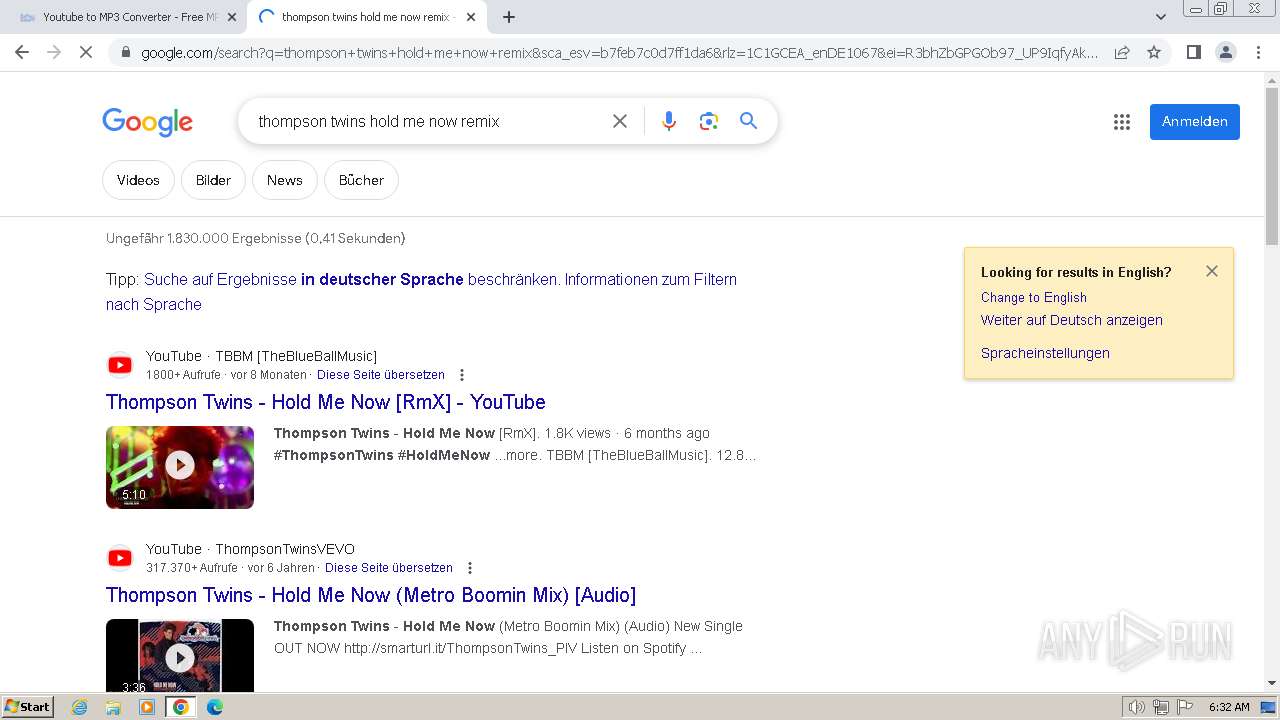The image size is (1280, 720).
Task: Go to Google home via logo
Action: coord(147,122)
